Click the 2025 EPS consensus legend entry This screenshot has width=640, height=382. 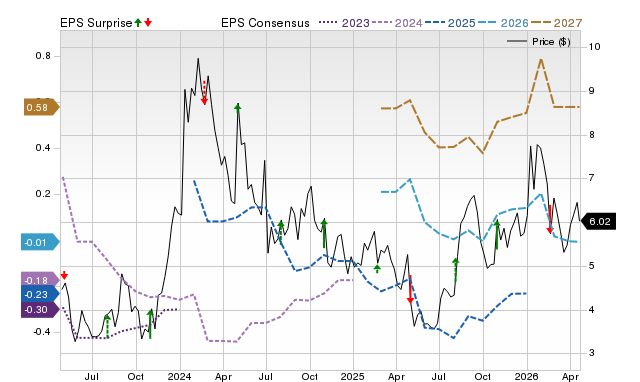(x=450, y=23)
